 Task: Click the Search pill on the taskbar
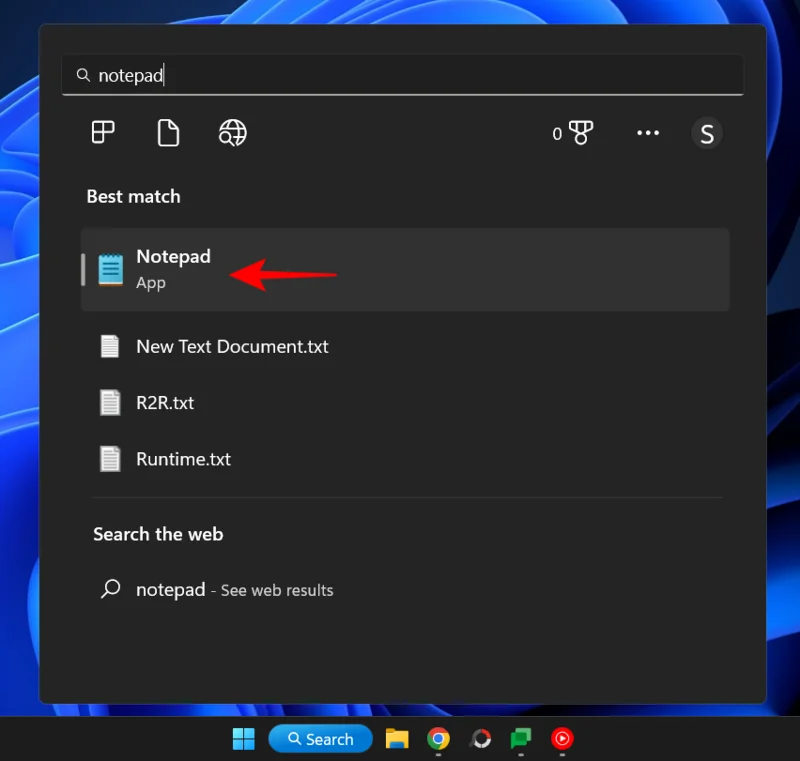pos(320,739)
